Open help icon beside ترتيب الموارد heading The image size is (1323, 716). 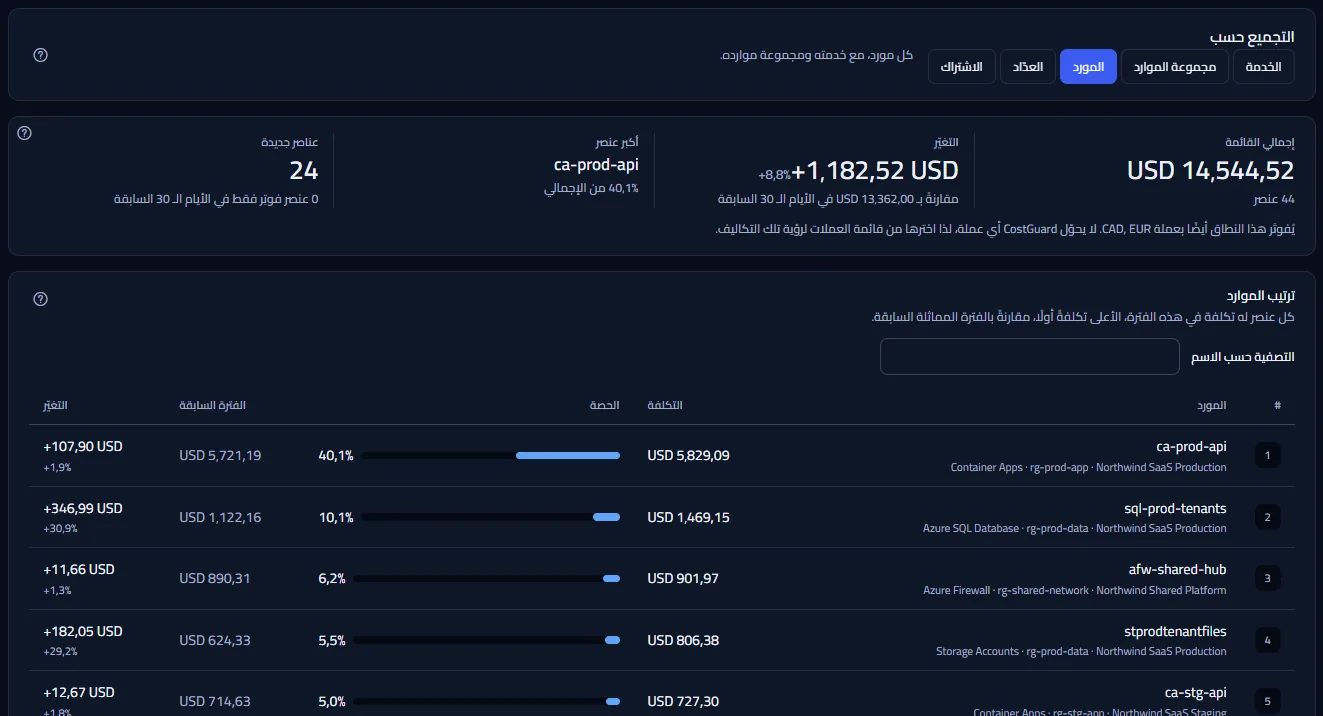41,299
